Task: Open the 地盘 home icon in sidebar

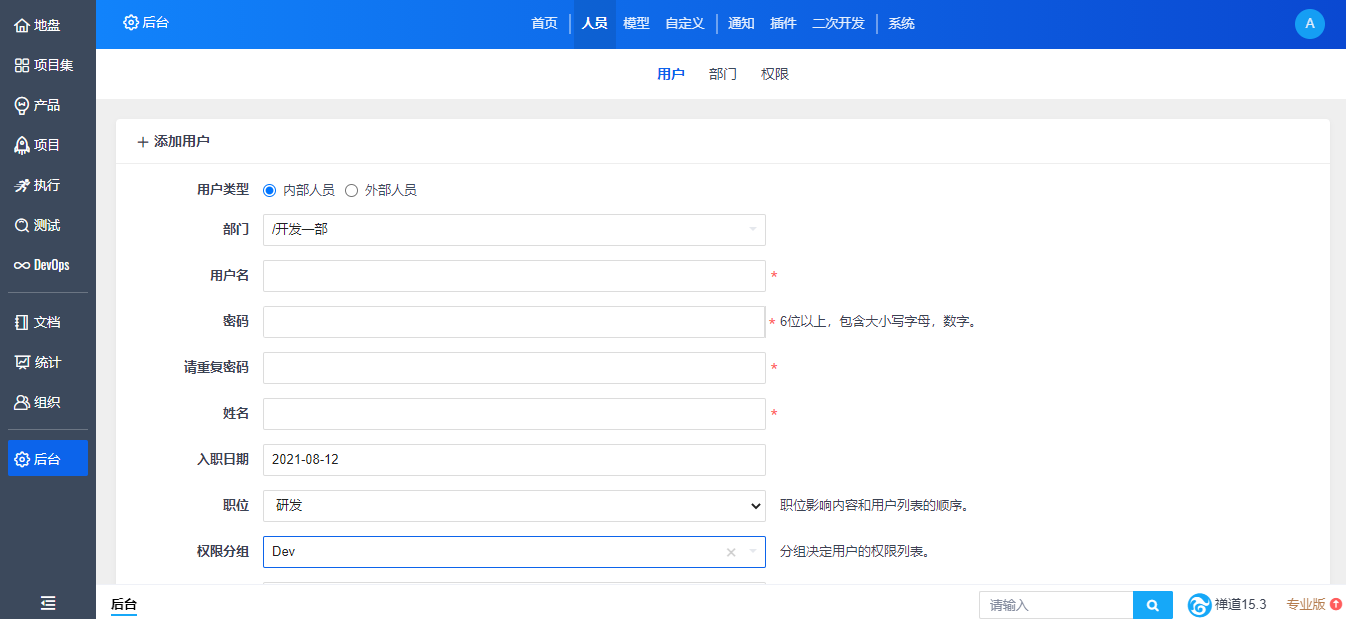Action: (x=22, y=25)
